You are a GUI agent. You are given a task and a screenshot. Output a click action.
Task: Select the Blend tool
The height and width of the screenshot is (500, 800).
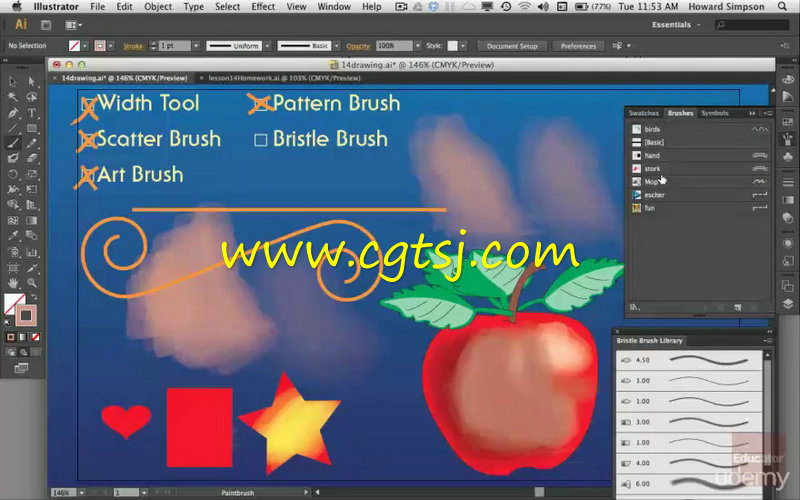32,236
